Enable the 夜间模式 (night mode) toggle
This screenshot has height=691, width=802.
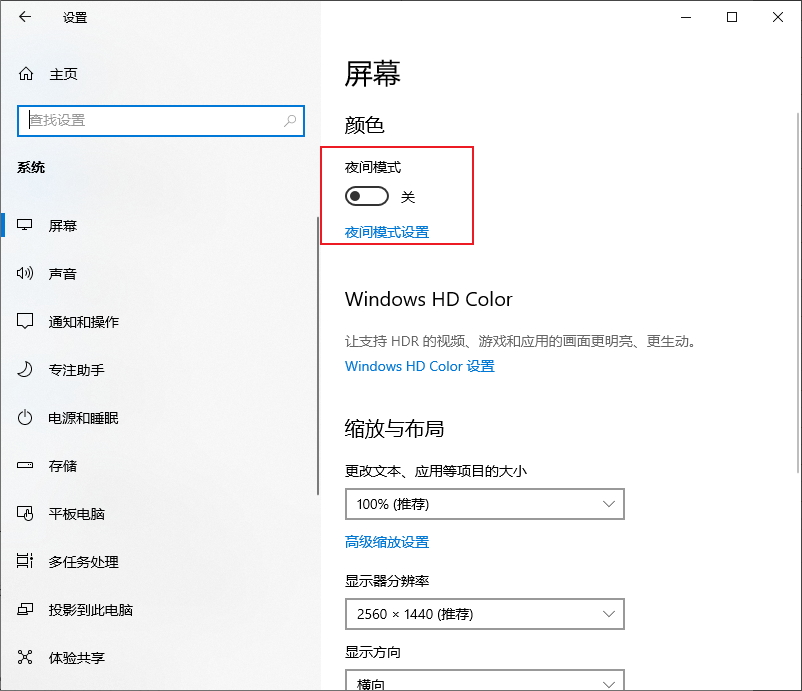[366, 196]
